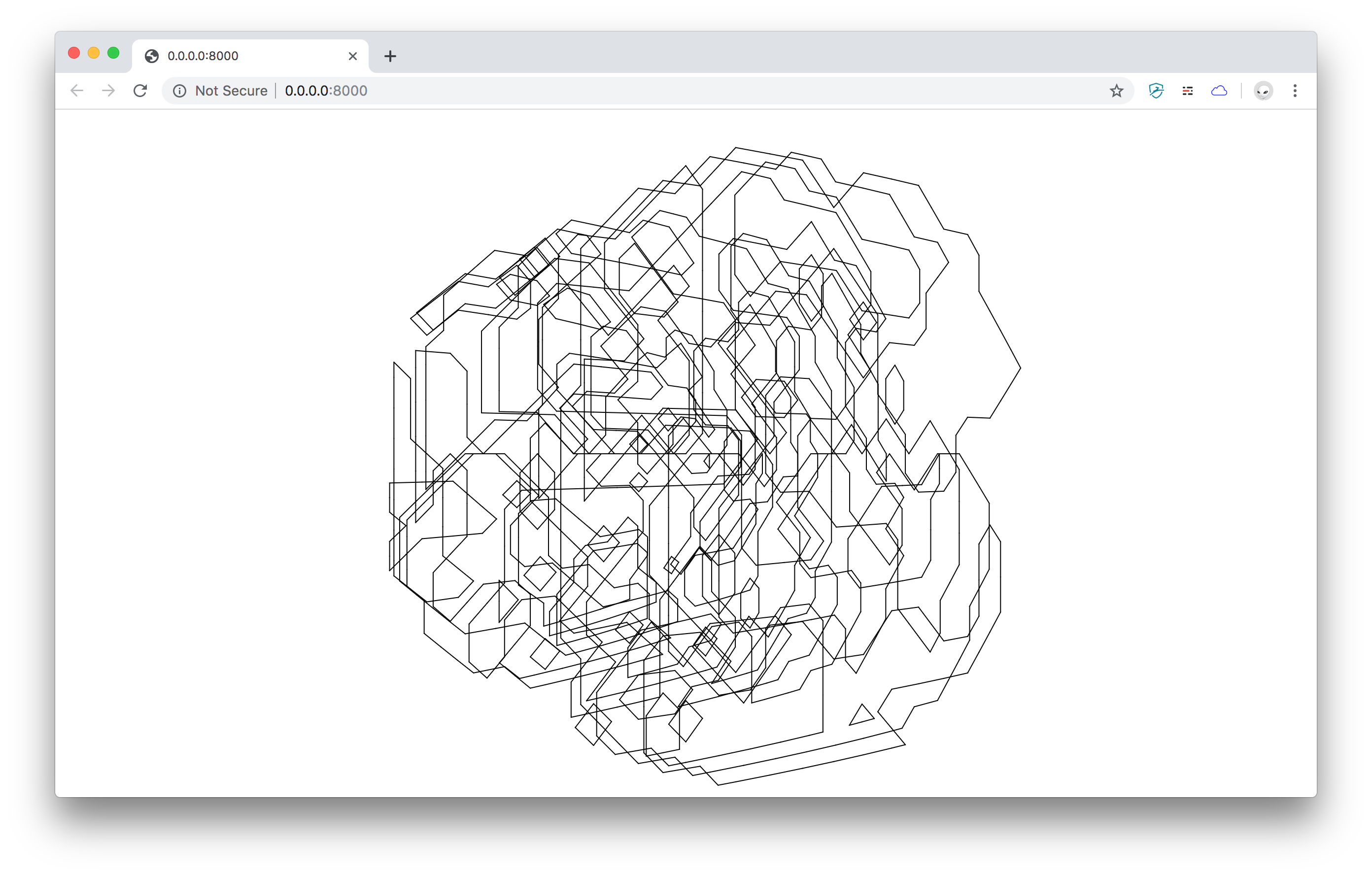Open the profile avatar menu
The image size is (1372, 876).
pyautogui.click(x=1263, y=91)
